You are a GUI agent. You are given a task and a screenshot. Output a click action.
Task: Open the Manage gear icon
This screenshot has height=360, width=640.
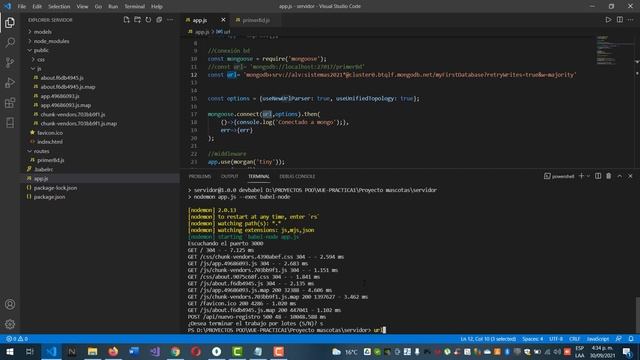tap(10, 324)
